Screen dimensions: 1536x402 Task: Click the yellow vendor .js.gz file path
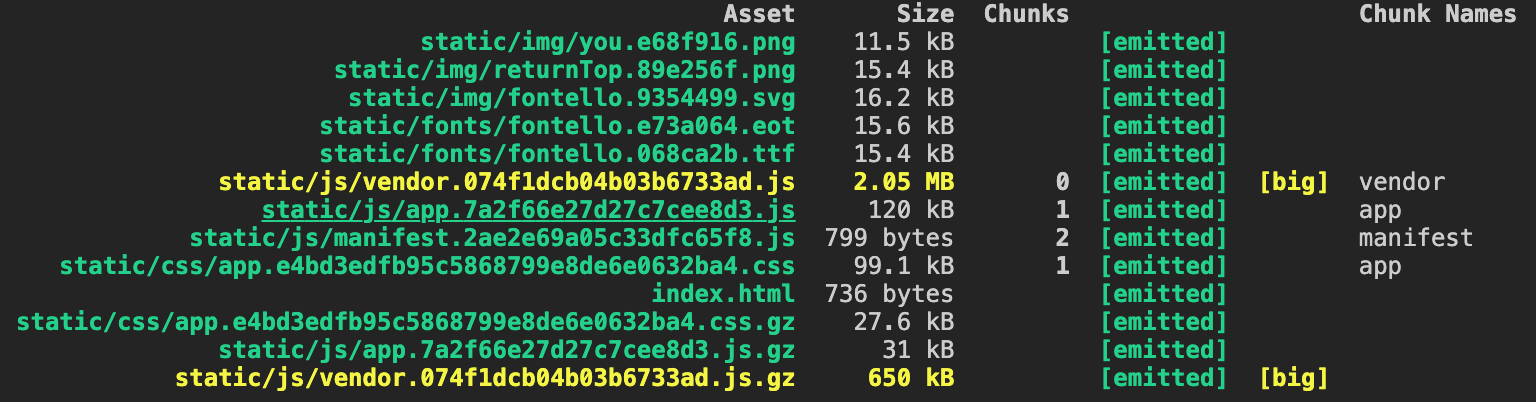pyautogui.click(x=485, y=378)
